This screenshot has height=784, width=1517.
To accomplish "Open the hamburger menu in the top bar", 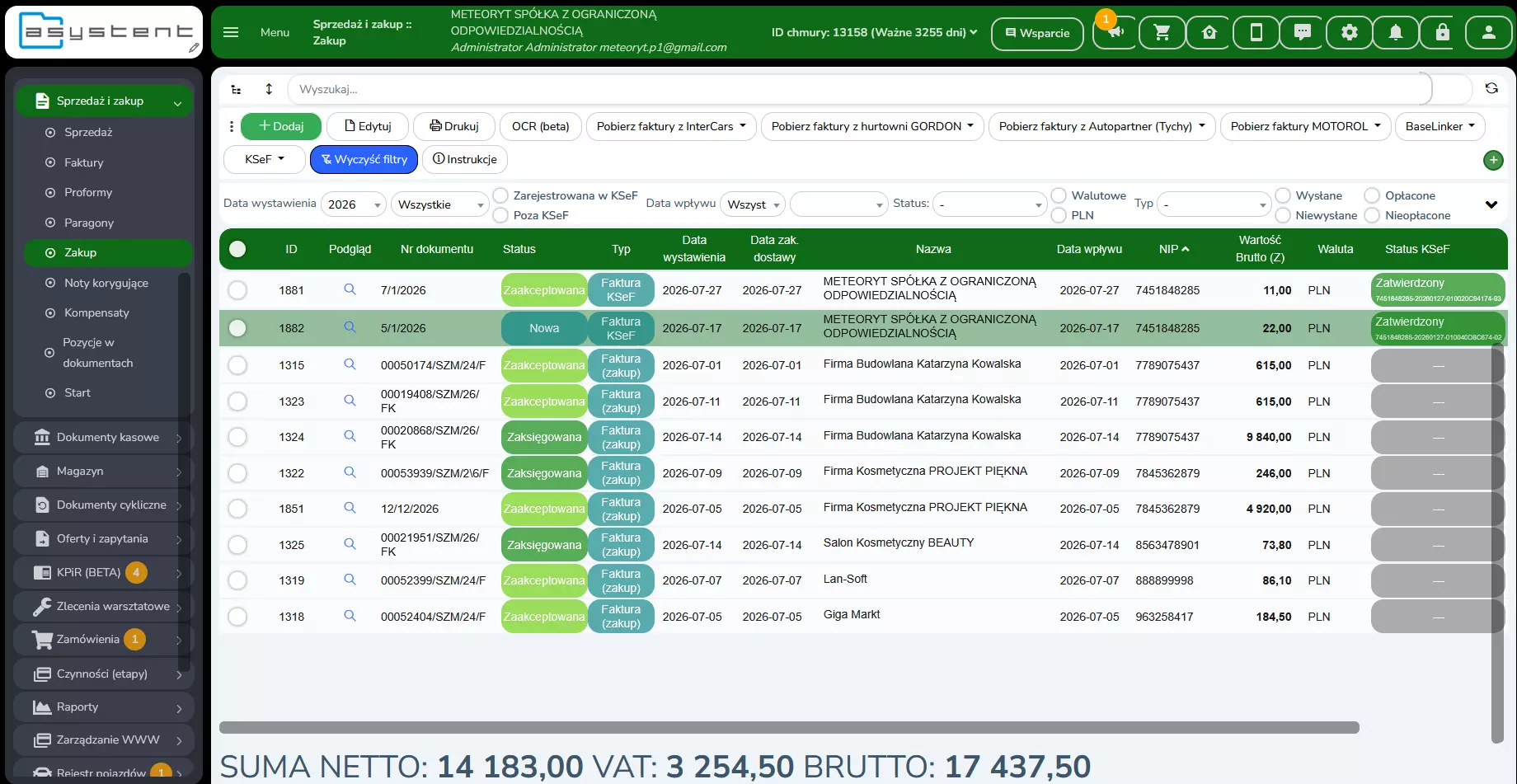I will (231, 32).
